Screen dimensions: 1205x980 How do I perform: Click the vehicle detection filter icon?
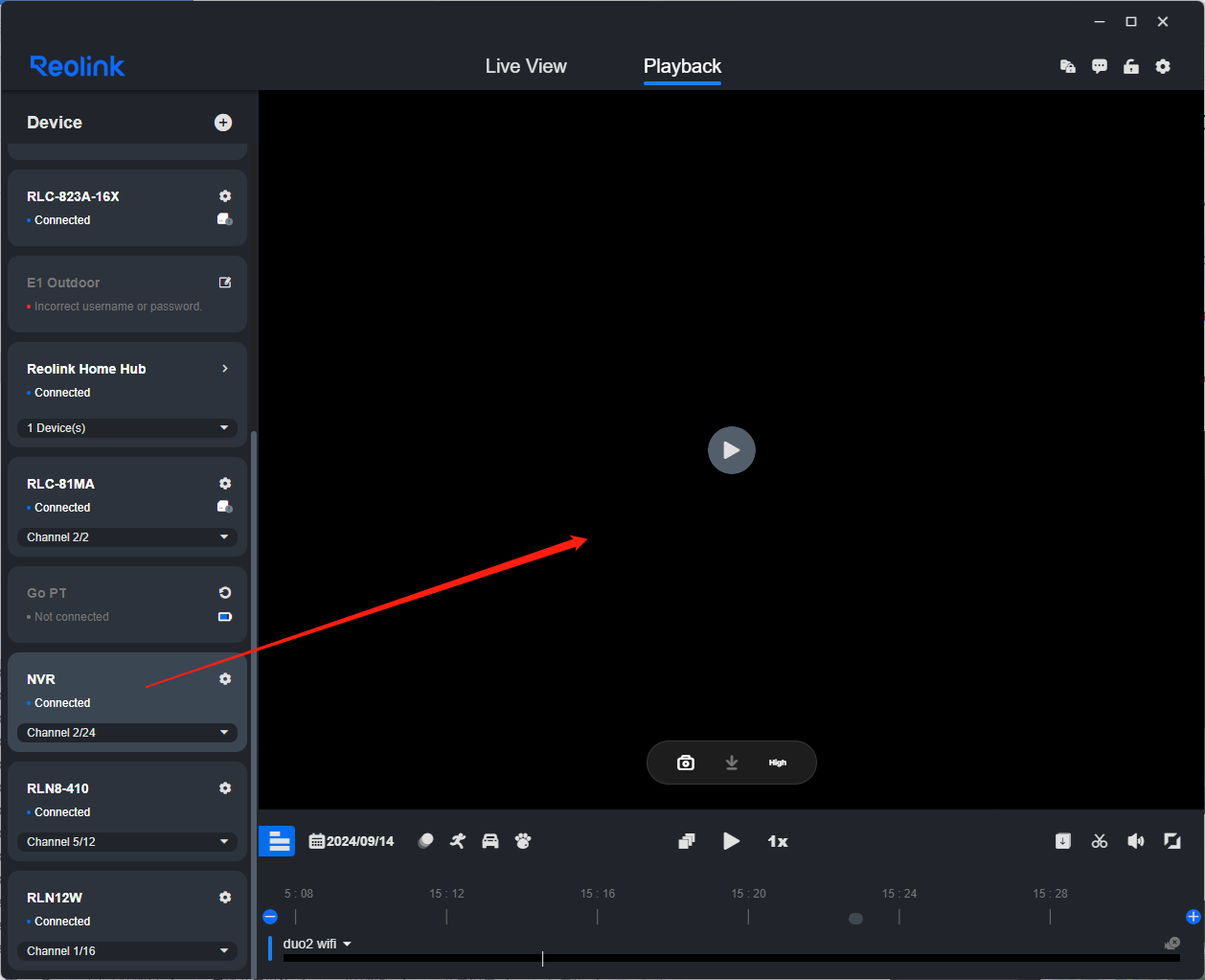tap(490, 841)
